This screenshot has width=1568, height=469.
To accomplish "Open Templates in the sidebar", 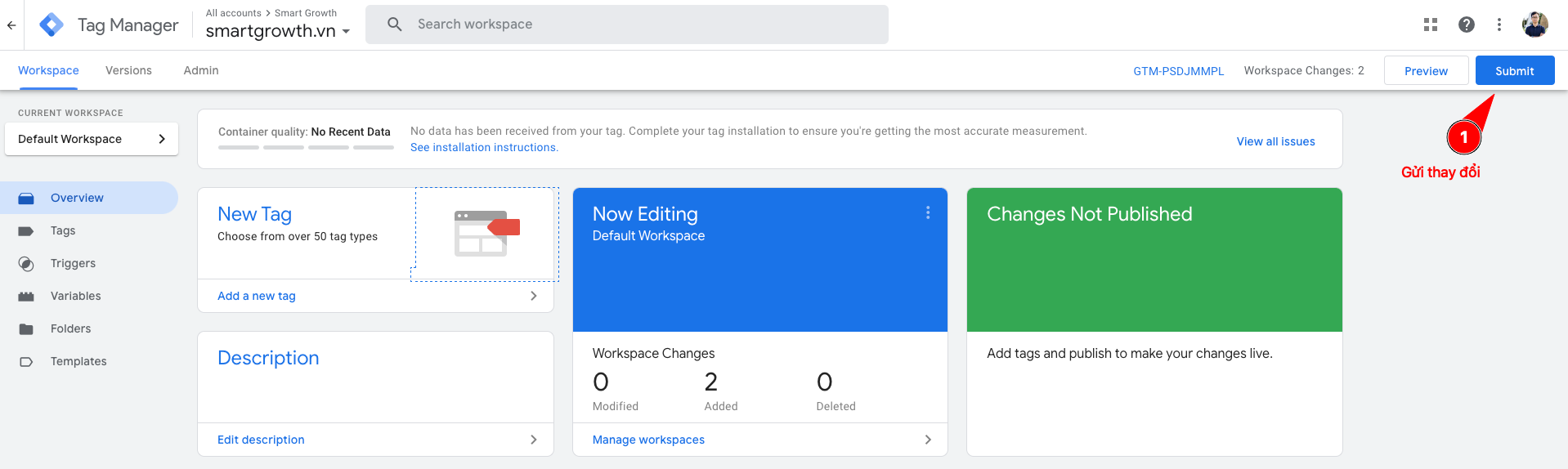I will tap(78, 361).
